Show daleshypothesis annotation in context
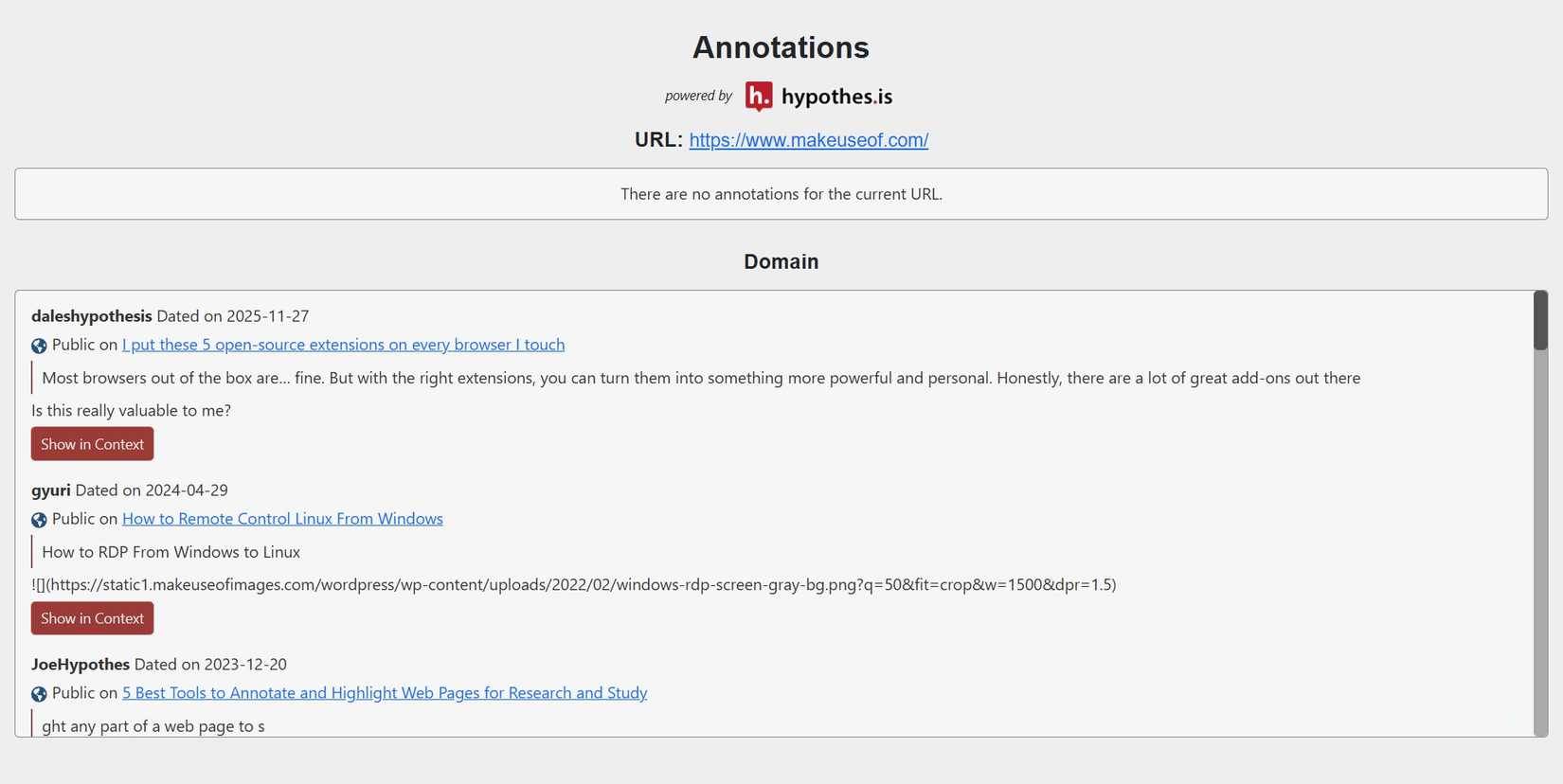1563x784 pixels. pyautogui.click(x=92, y=444)
